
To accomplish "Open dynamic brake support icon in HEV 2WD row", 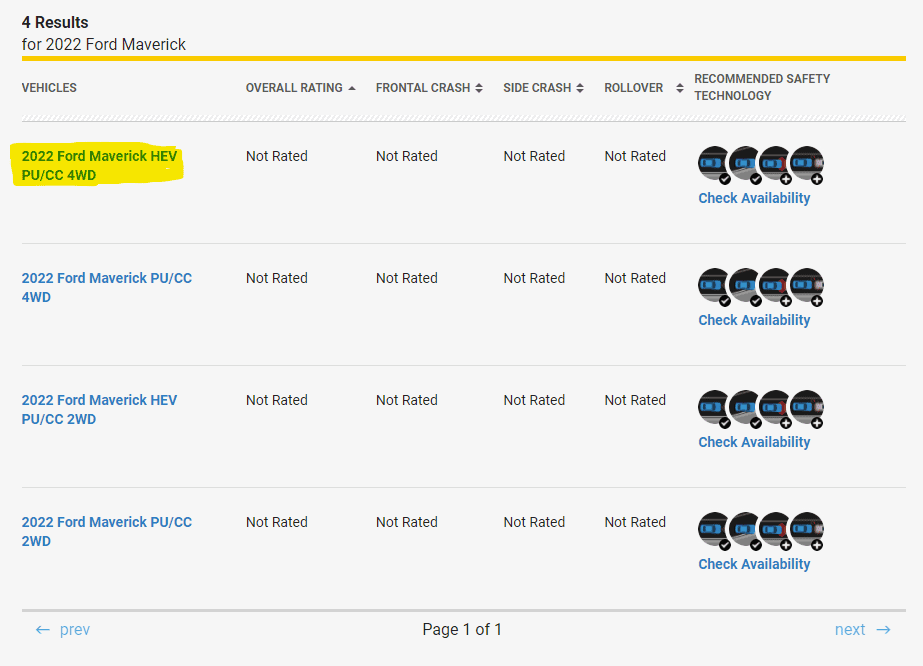I will [x=807, y=407].
